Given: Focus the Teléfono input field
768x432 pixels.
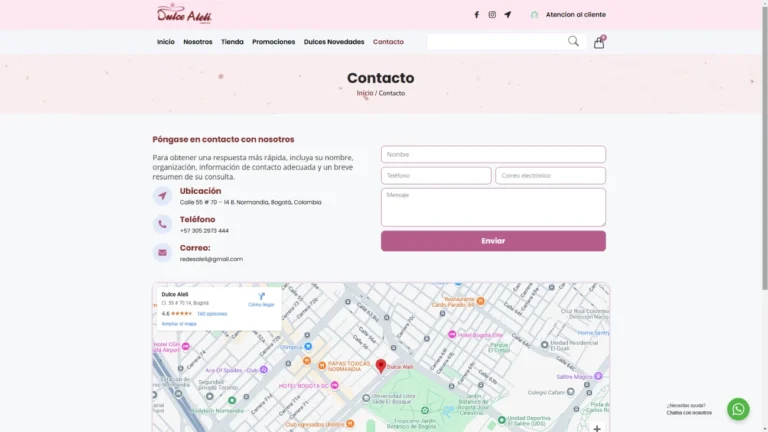Looking at the screenshot, I should coord(436,175).
